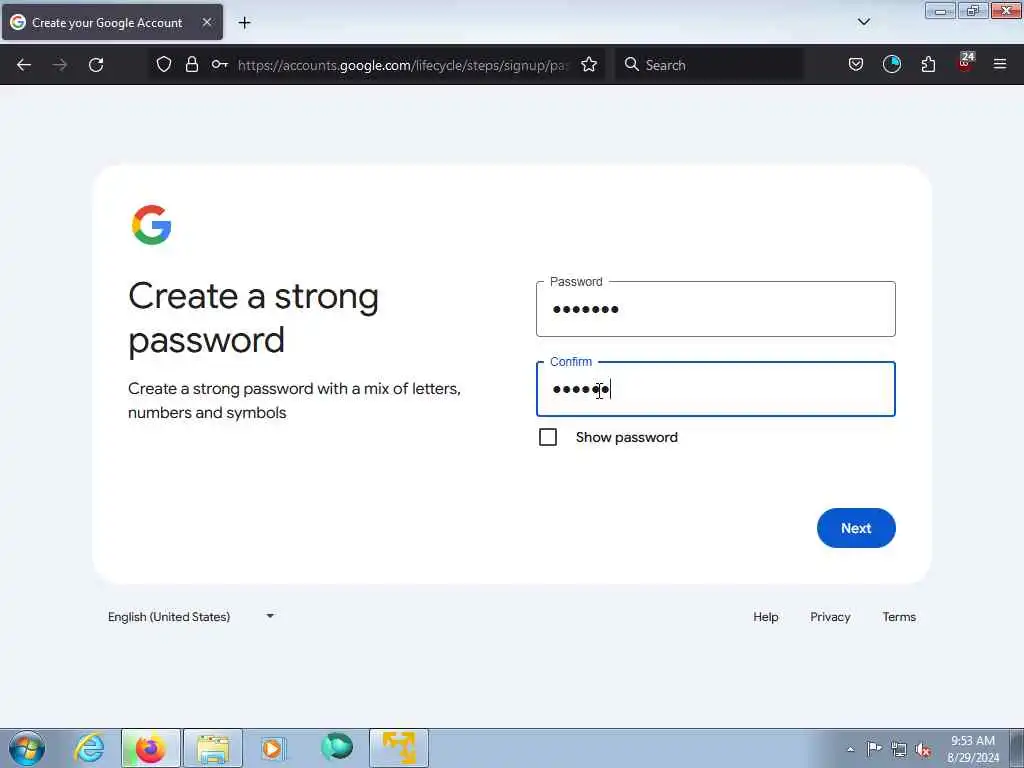Click the forward navigation arrow
This screenshot has width=1024, height=768.
coord(60,65)
